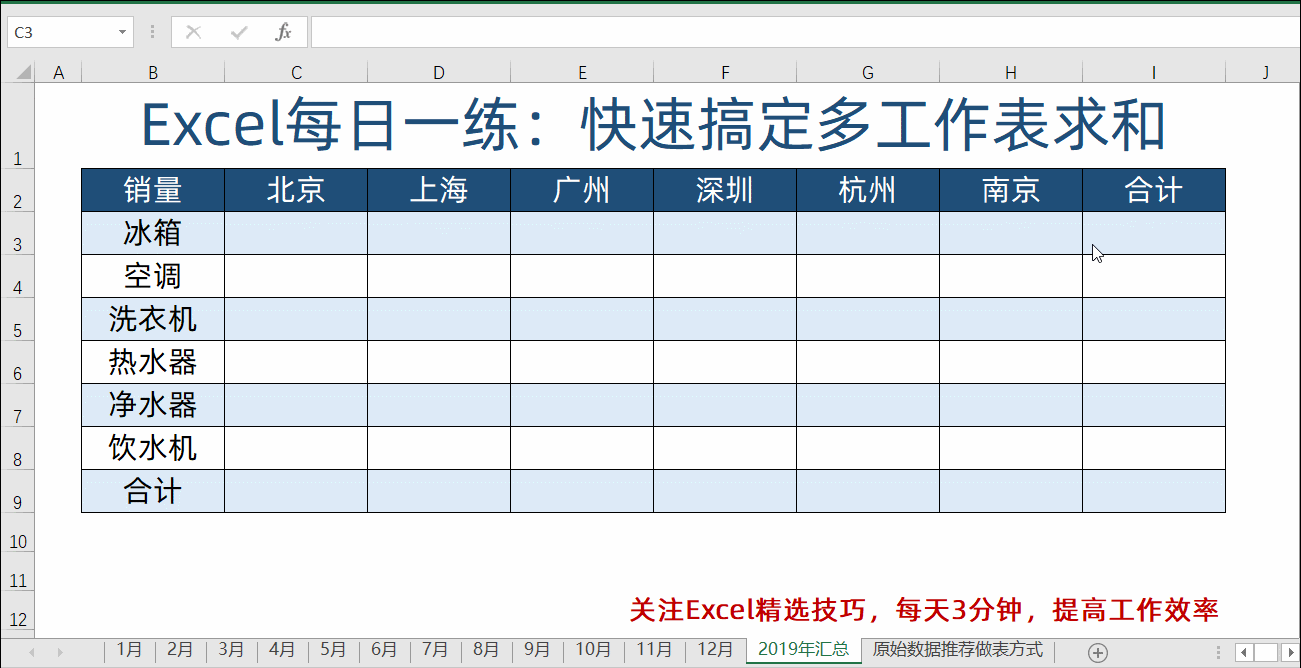Switch to the 4月 sheet tab

283,650
